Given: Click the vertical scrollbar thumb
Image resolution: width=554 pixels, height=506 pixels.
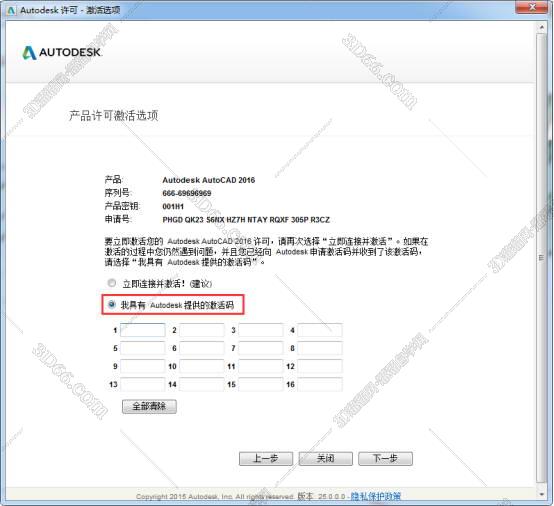Looking at the screenshot, I should pos(541,258).
